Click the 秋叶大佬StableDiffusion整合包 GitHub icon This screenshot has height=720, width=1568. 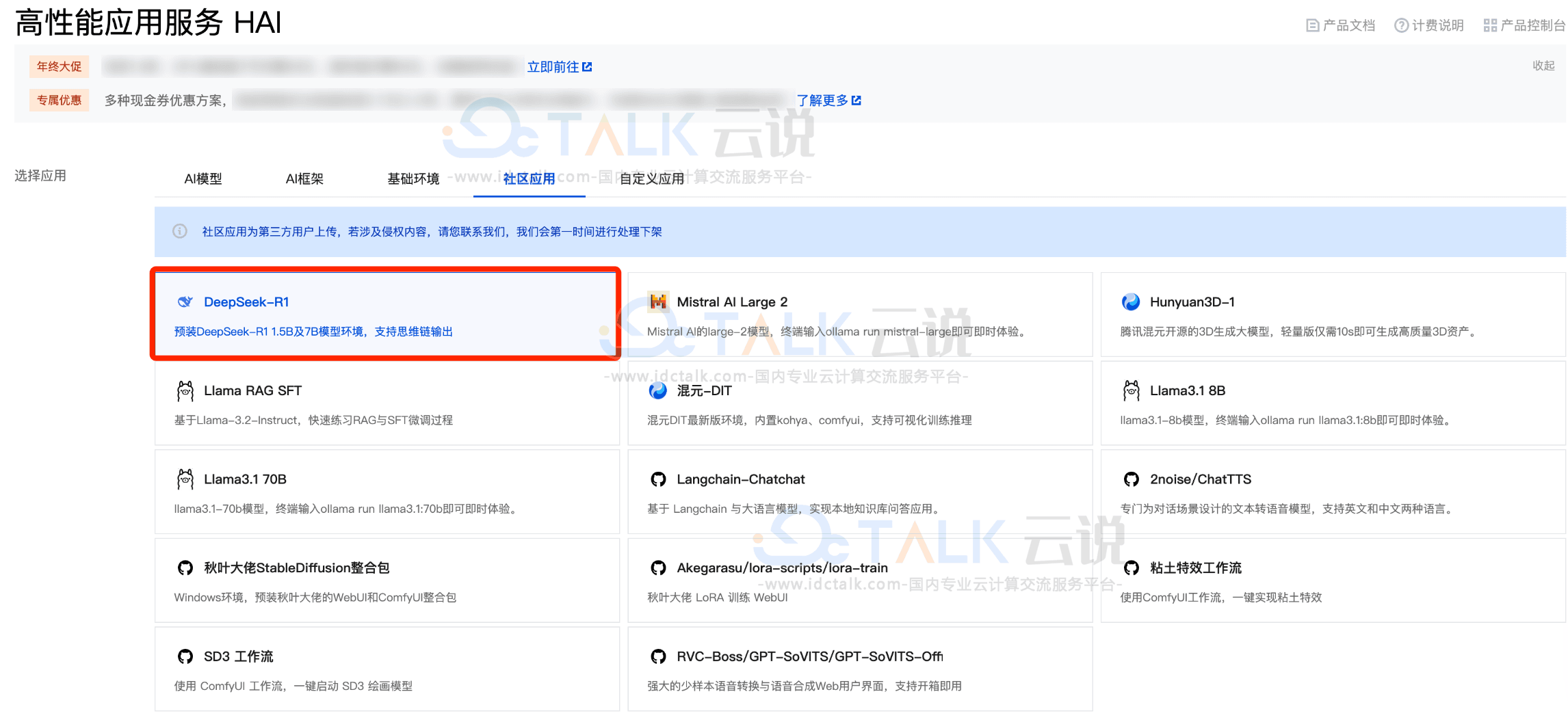(x=185, y=568)
